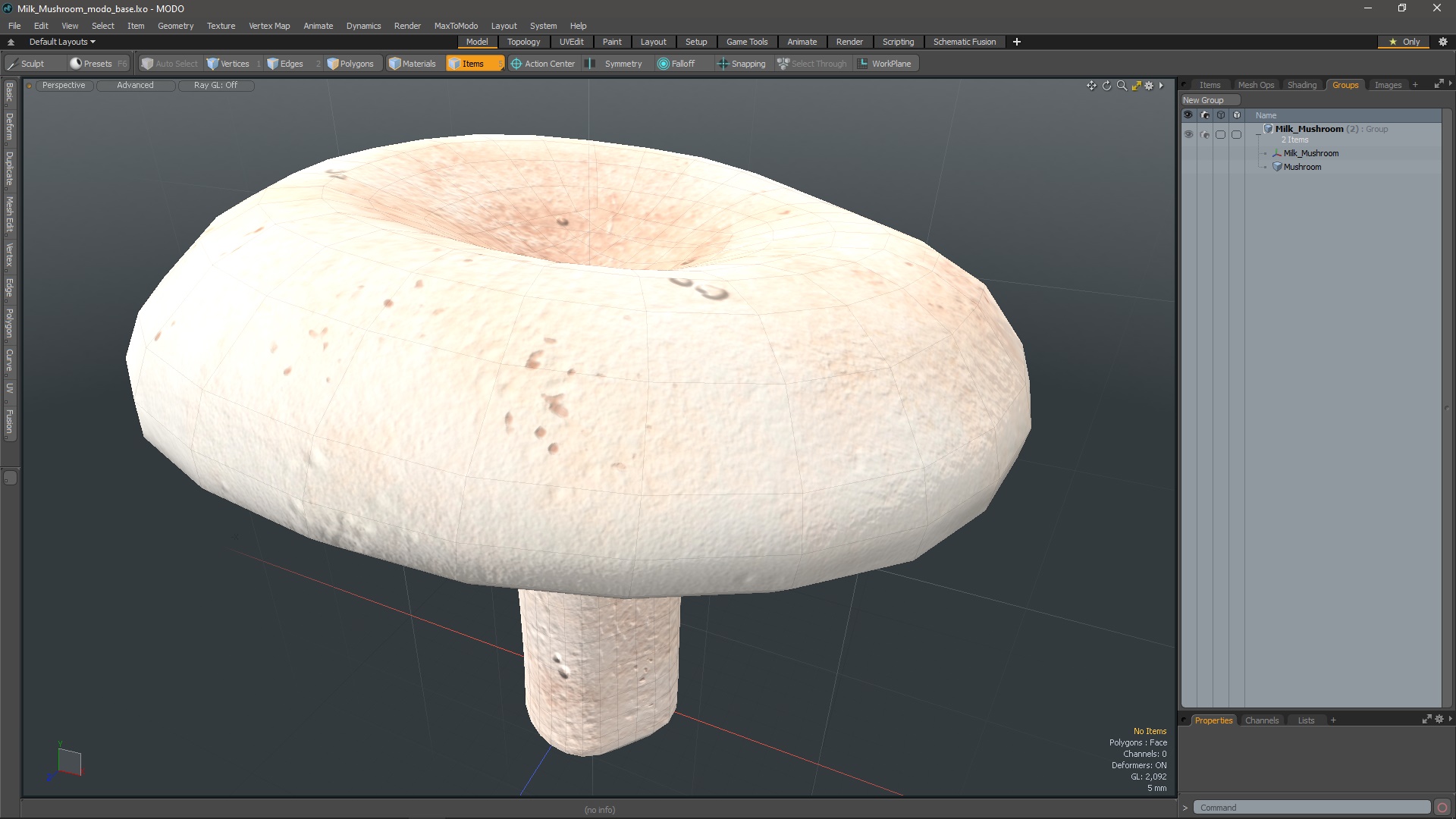Click the Command input field
The width and height of the screenshot is (1456, 819).
(1311, 808)
